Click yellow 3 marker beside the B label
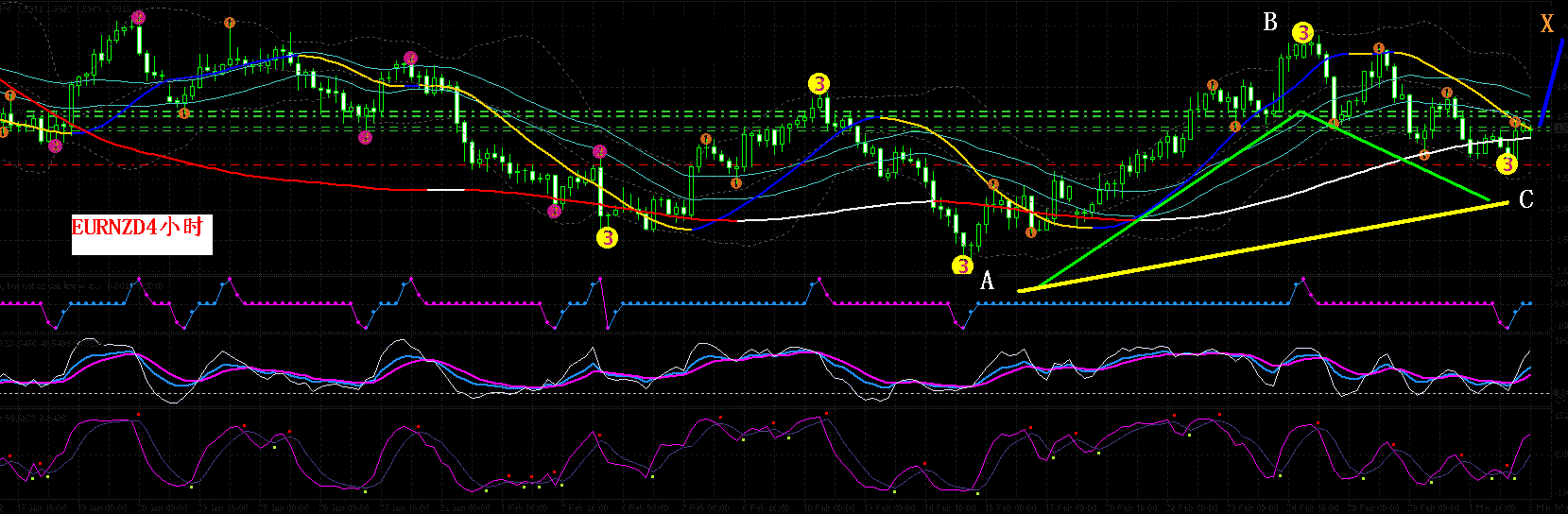Viewport: 1568px width, 514px height. [1302, 33]
